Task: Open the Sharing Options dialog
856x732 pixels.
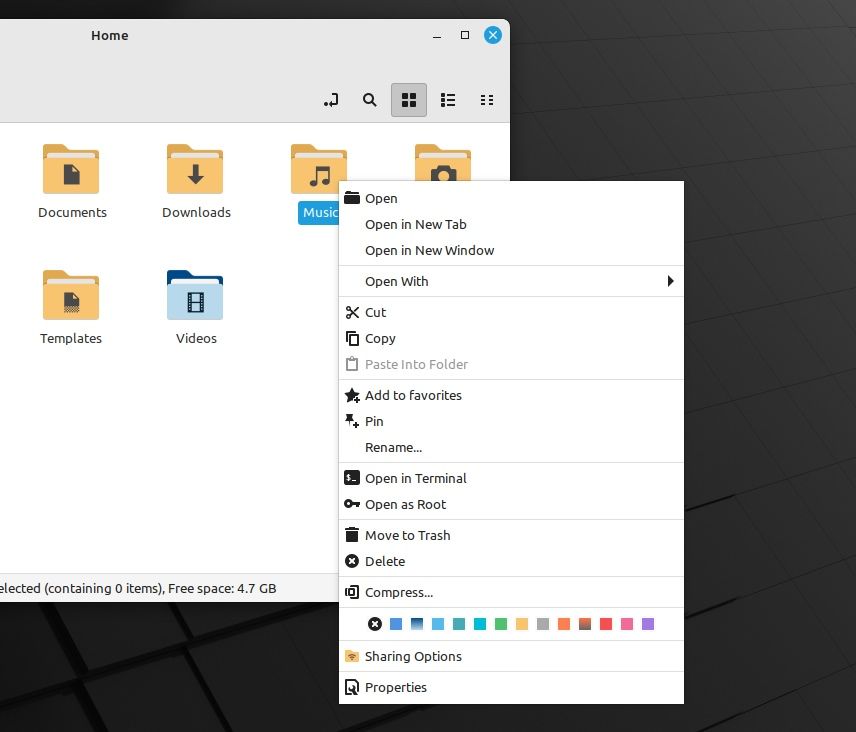Action: click(x=413, y=656)
